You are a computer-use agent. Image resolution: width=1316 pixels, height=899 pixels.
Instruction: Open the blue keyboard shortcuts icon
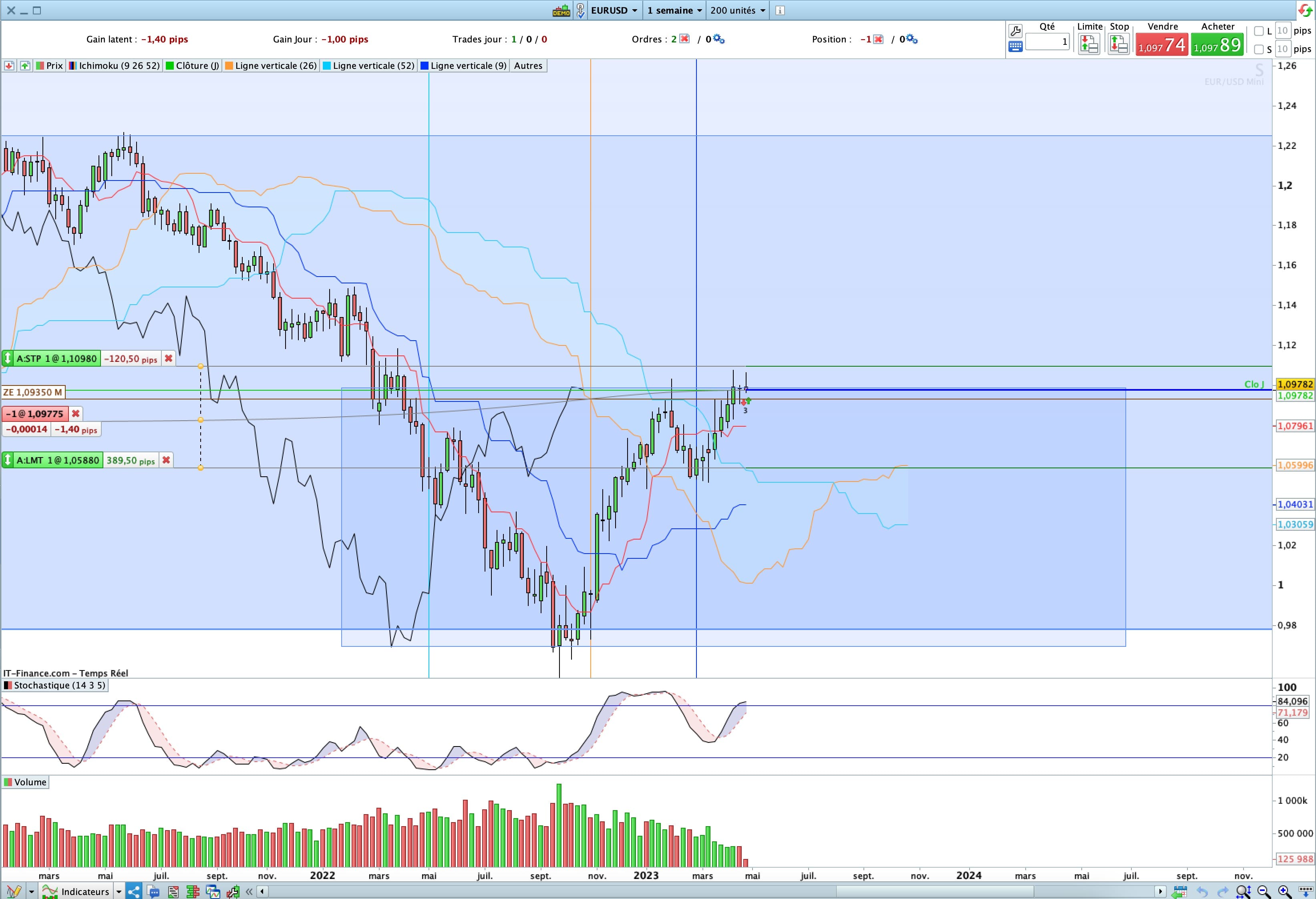[x=1015, y=47]
